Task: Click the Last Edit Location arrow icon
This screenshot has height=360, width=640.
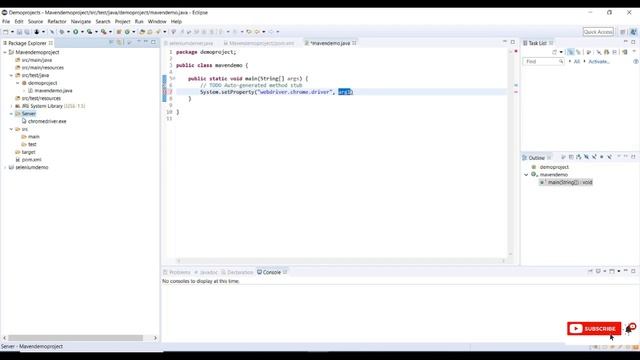Action: click(x=249, y=32)
